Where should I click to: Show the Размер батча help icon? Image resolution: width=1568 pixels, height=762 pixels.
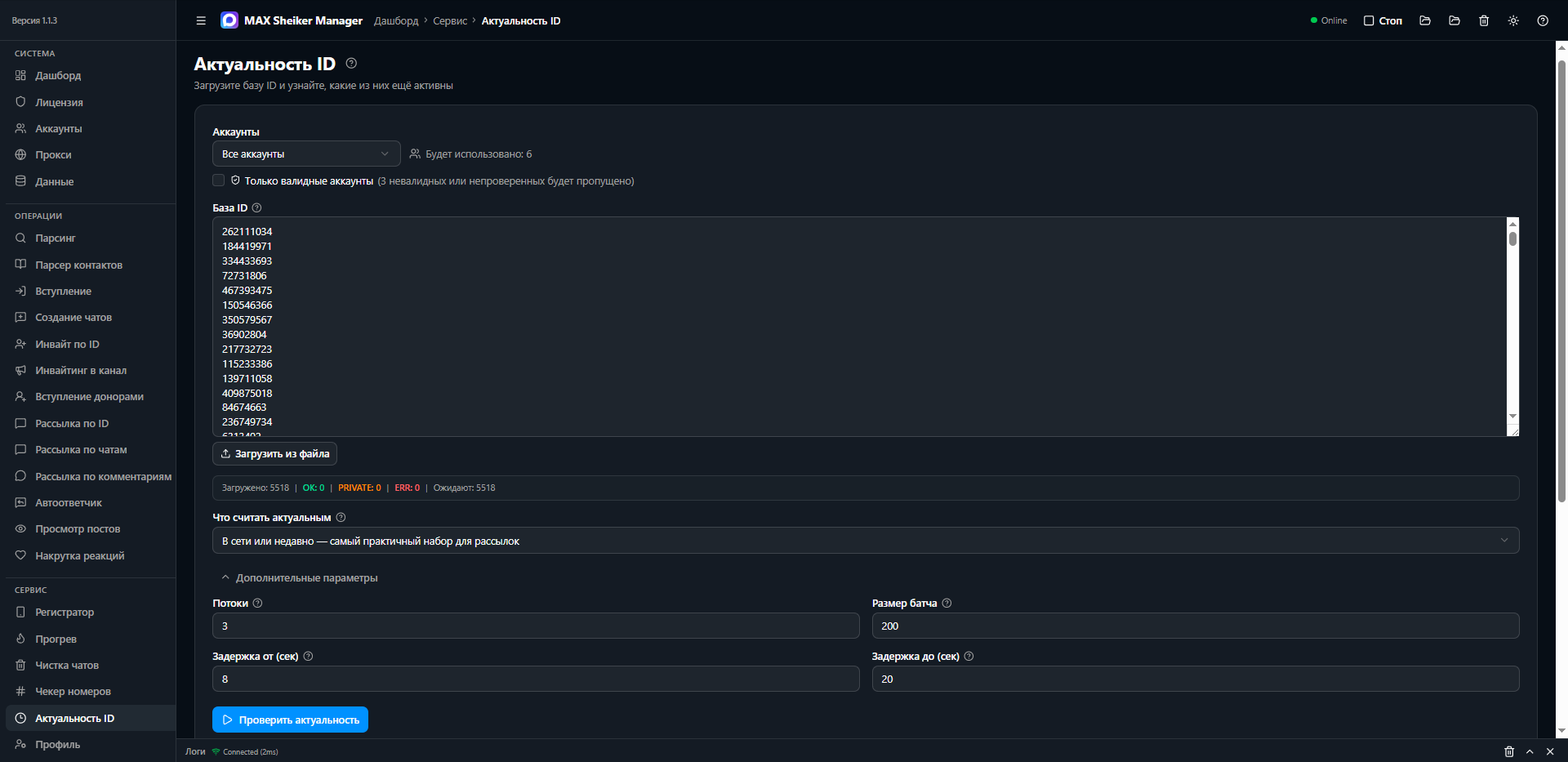[947, 604]
